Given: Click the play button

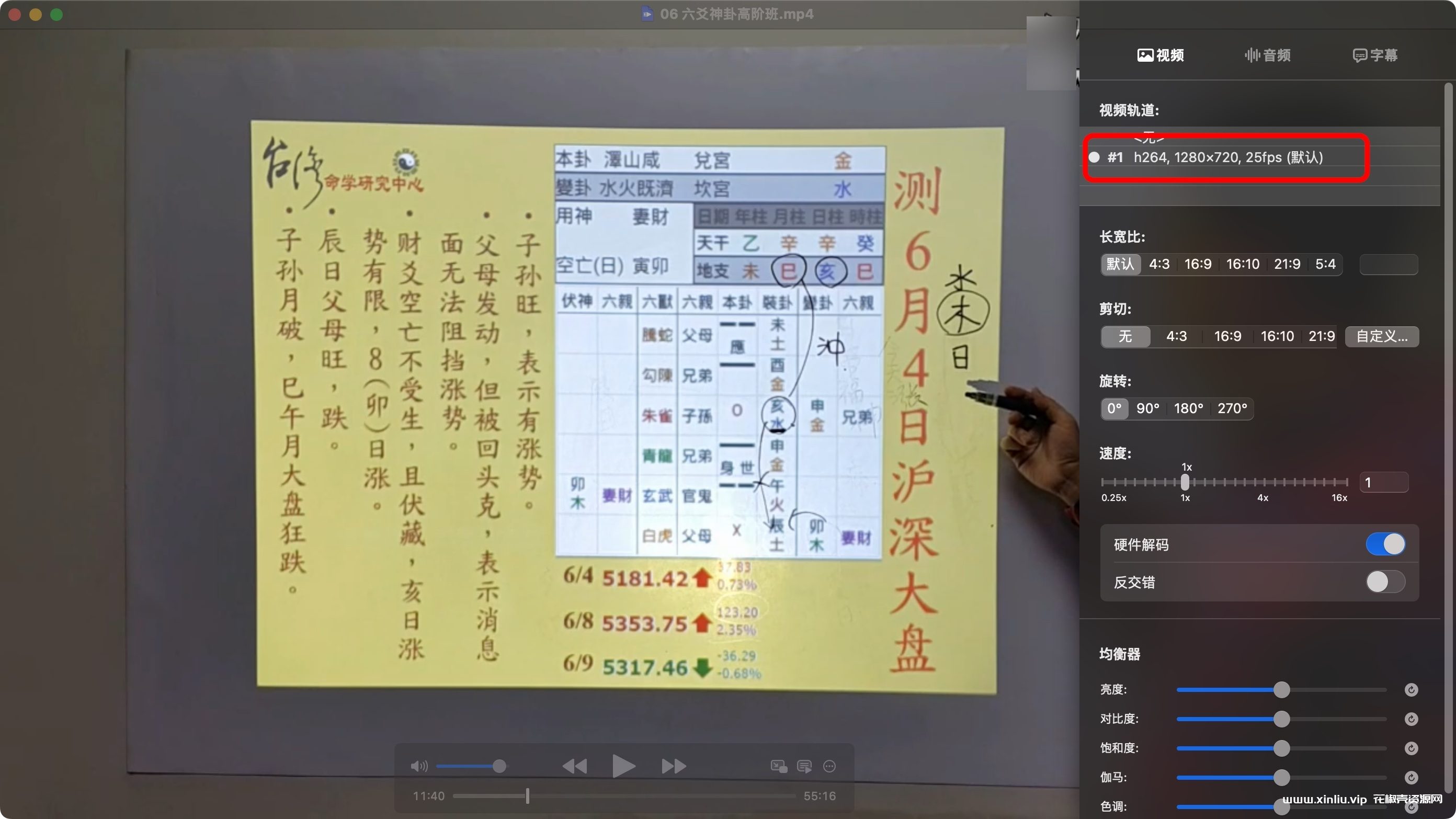Looking at the screenshot, I should (x=623, y=766).
